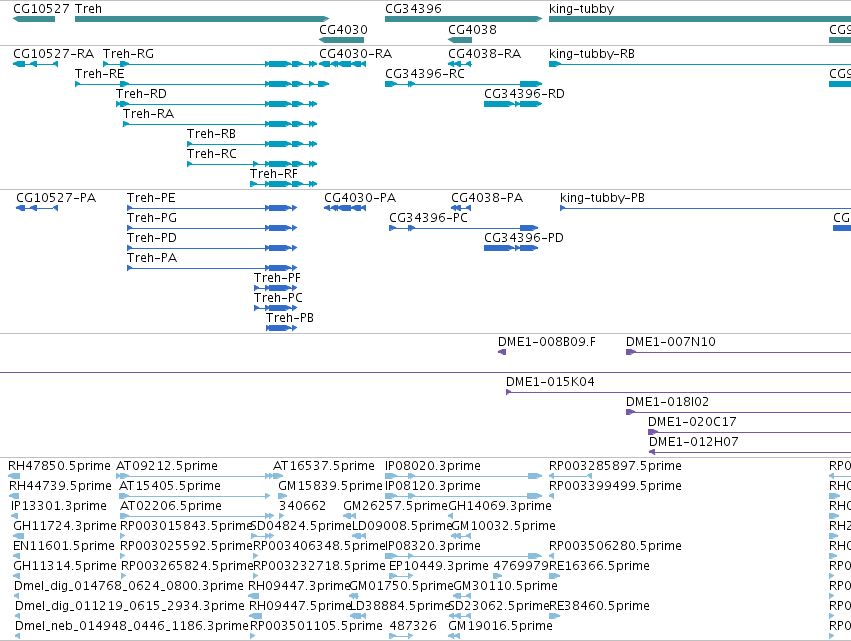Select EST RE16366.5prime
Viewport: 851px width, 641px height.
[554, 576]
